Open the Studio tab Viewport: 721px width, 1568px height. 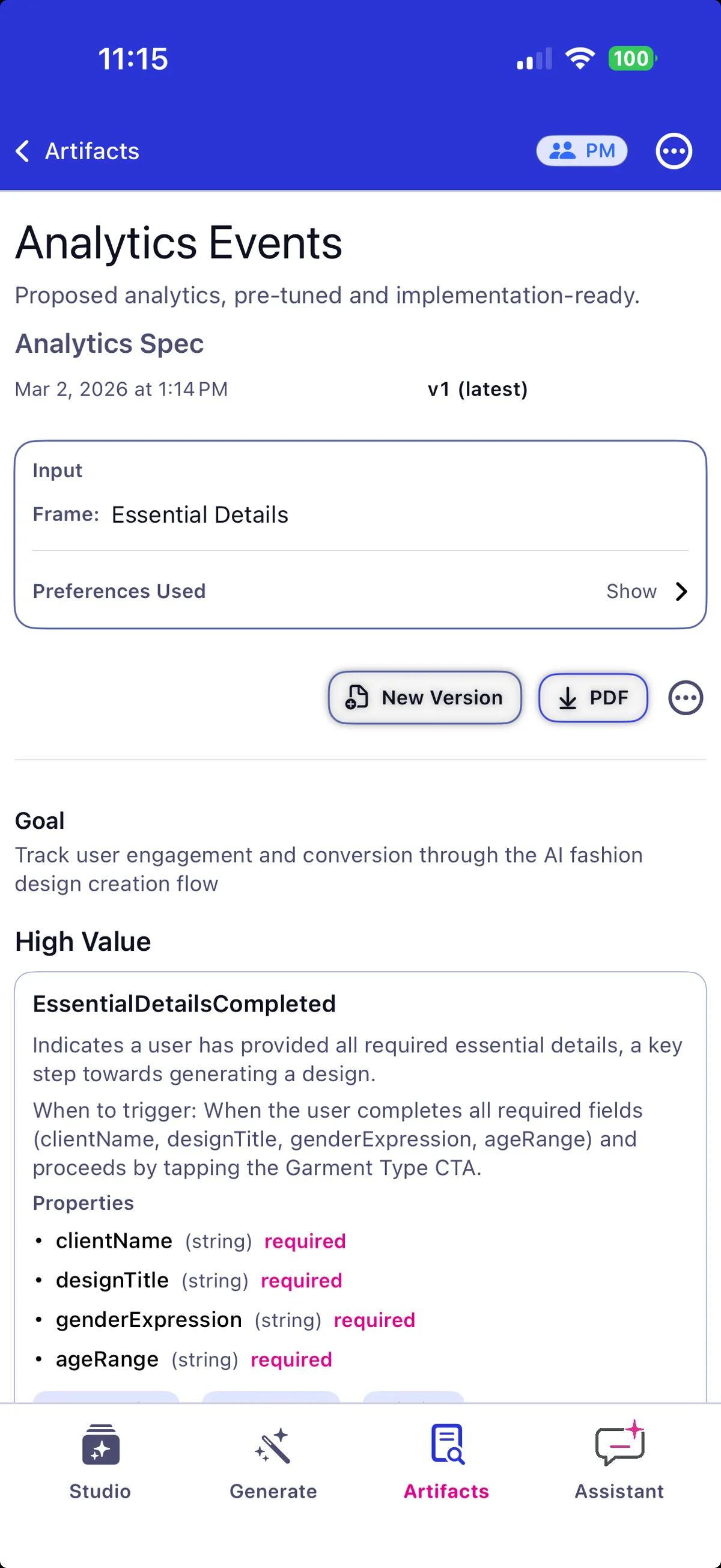(100, 1461)
